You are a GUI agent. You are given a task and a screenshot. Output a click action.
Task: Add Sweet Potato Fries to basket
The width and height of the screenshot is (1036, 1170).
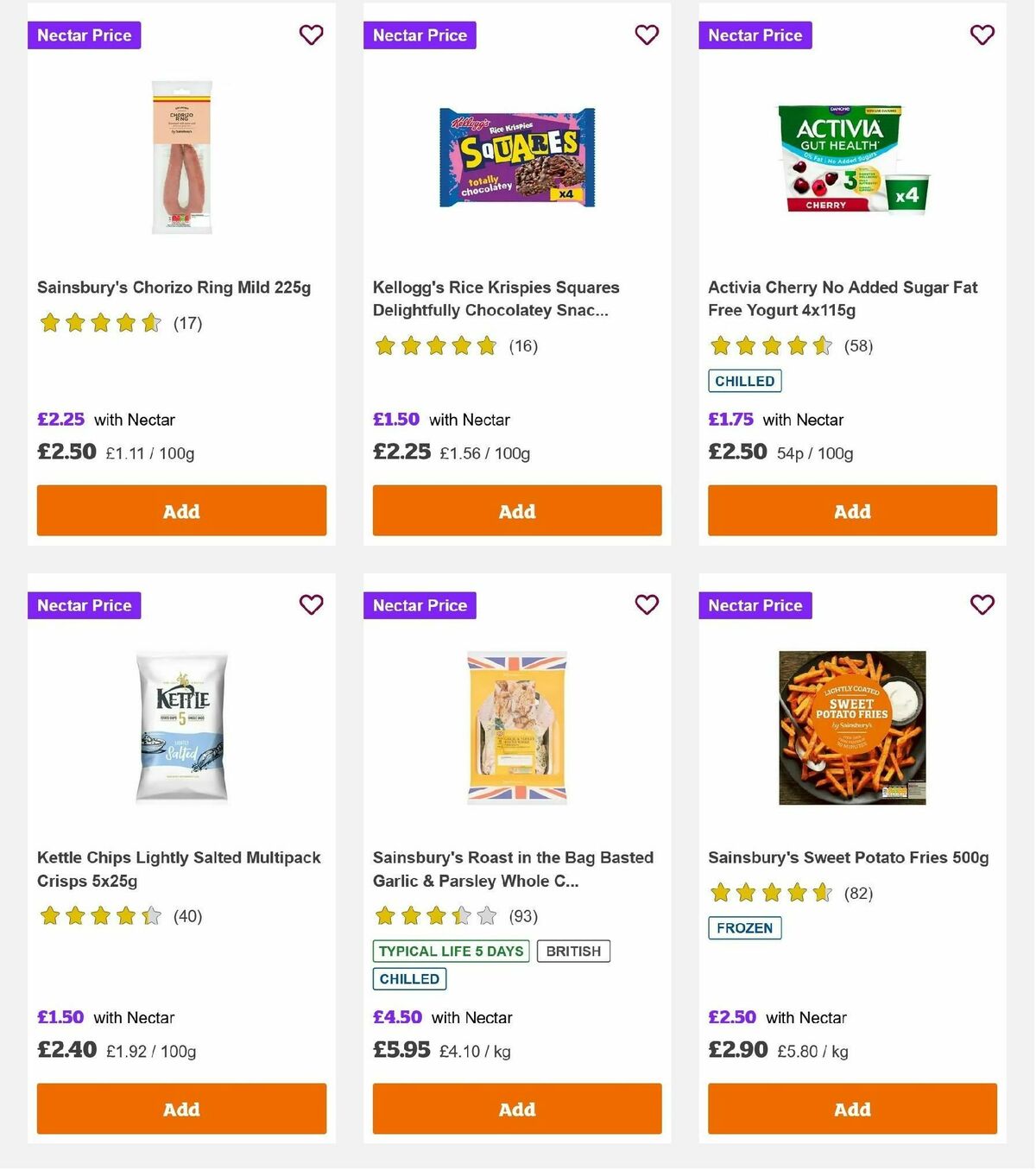[x=852, y=1109]
